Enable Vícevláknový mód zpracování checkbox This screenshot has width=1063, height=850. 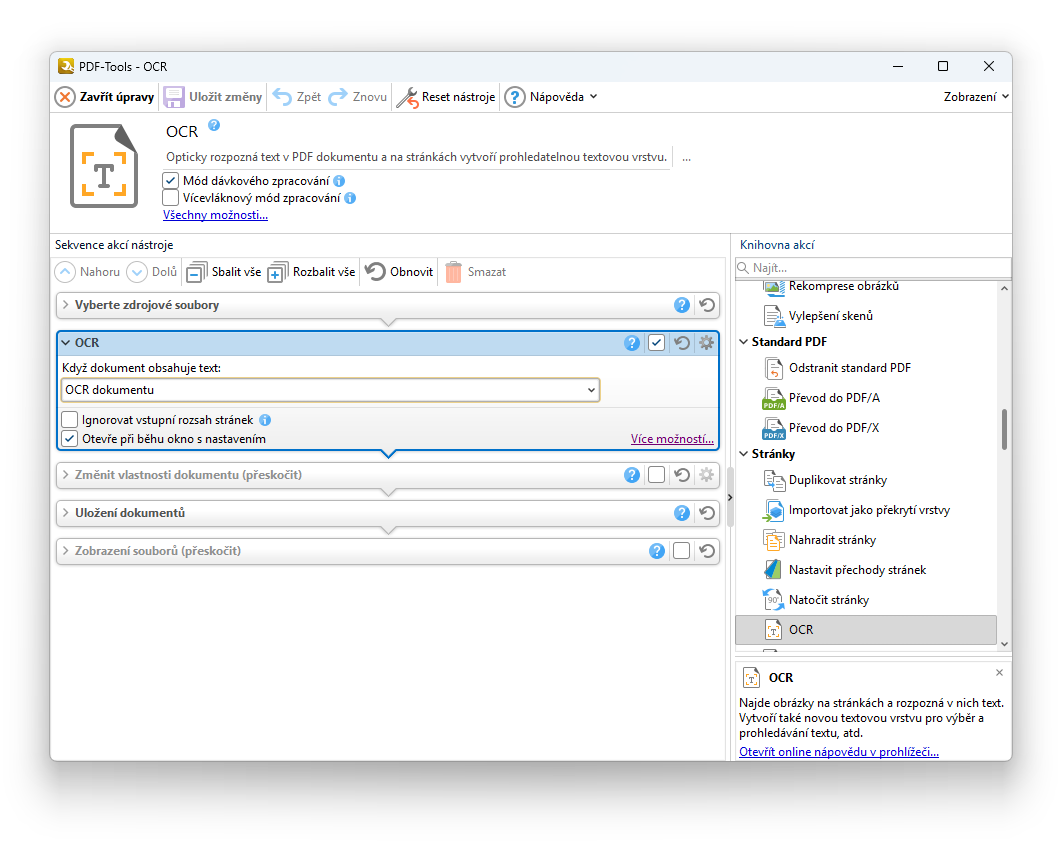[171, 198]
